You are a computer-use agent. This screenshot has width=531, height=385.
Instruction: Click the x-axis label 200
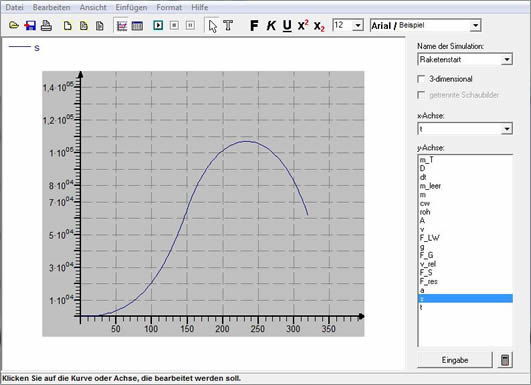[222, 329]
